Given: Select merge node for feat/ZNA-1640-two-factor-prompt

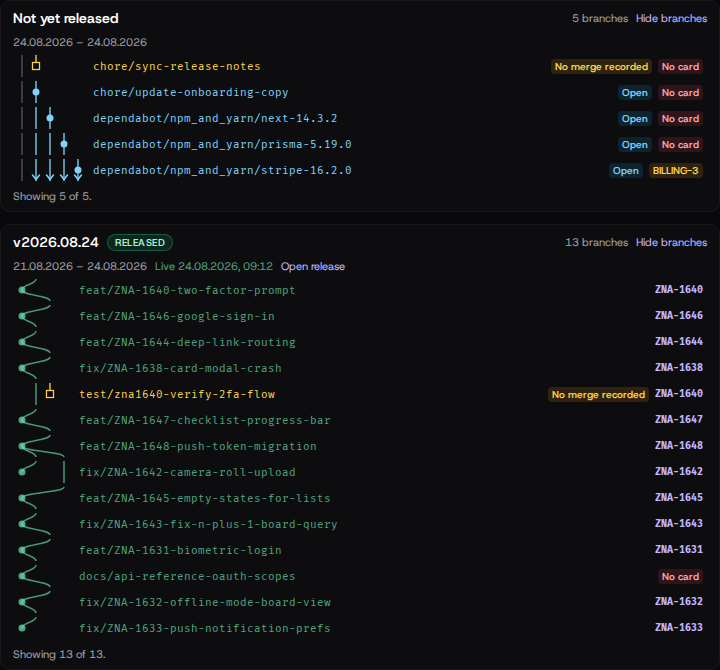Looking at the screenshot, I should point(22,290).
